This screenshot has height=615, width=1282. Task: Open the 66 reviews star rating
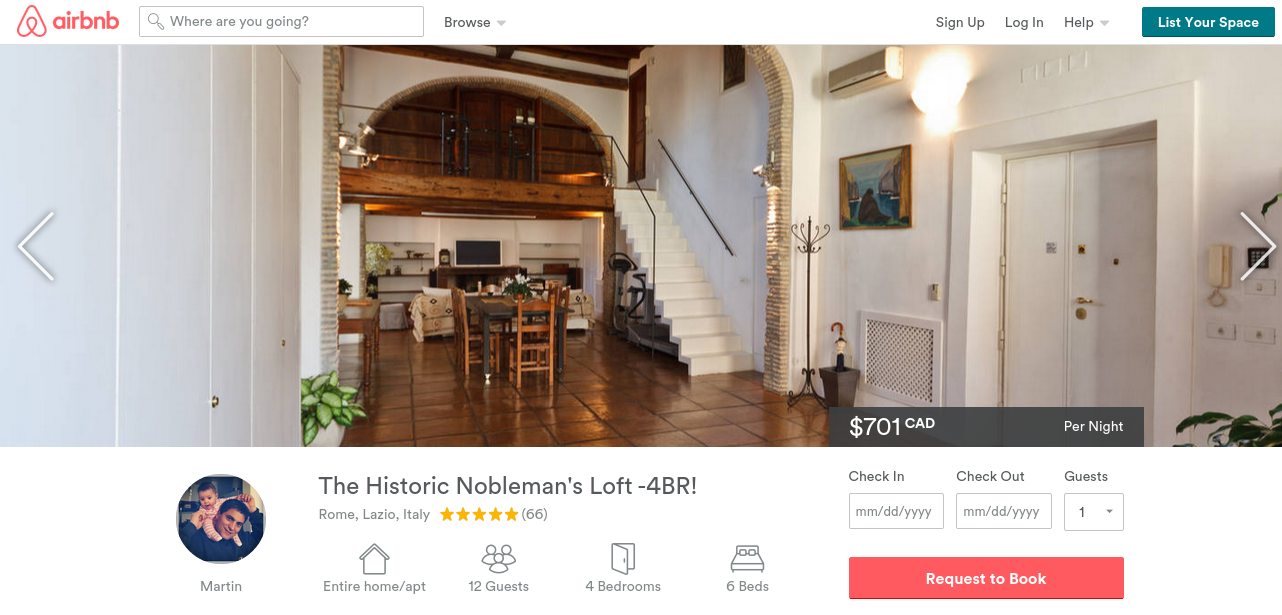point(493,515)
